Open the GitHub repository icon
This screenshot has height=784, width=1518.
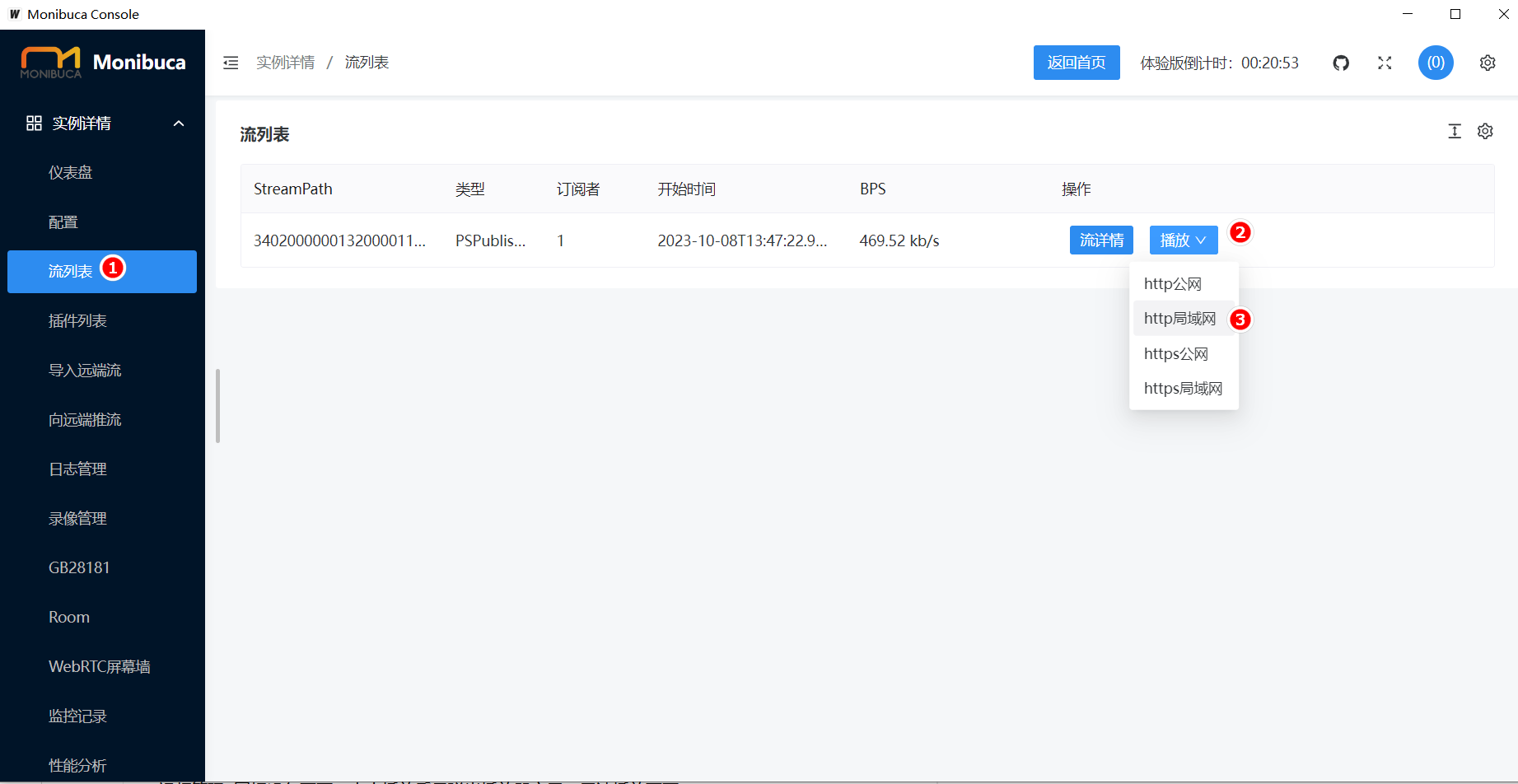click(x=1341, y=63)
